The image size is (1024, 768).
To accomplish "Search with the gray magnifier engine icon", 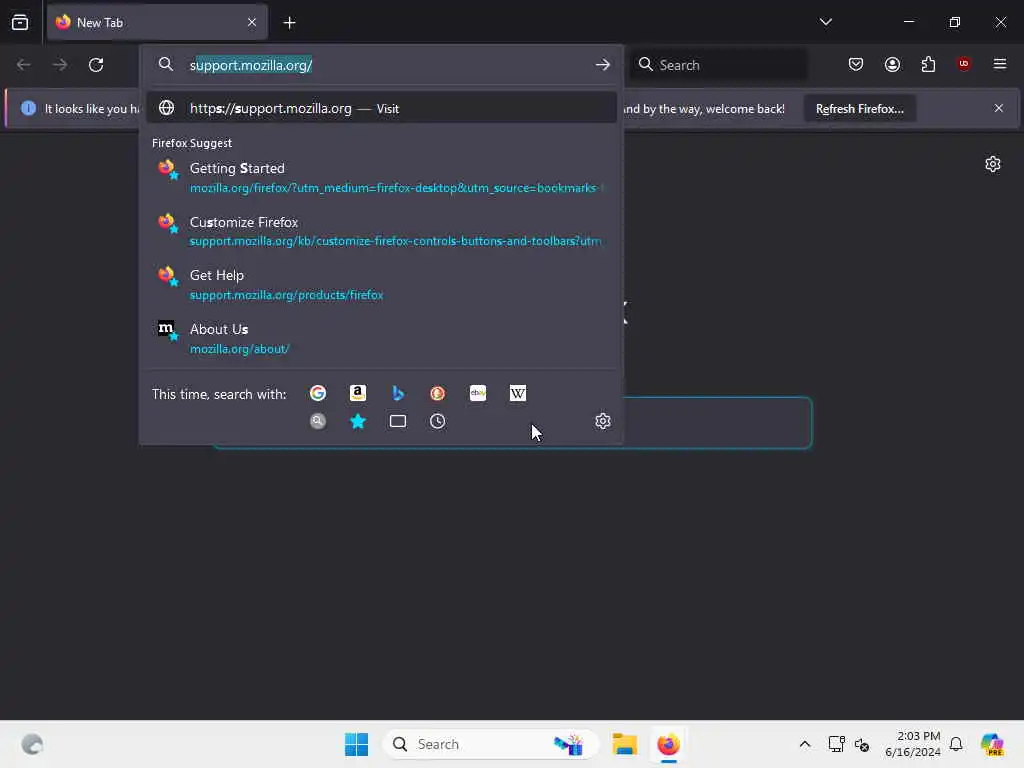I will coord(318,421).
